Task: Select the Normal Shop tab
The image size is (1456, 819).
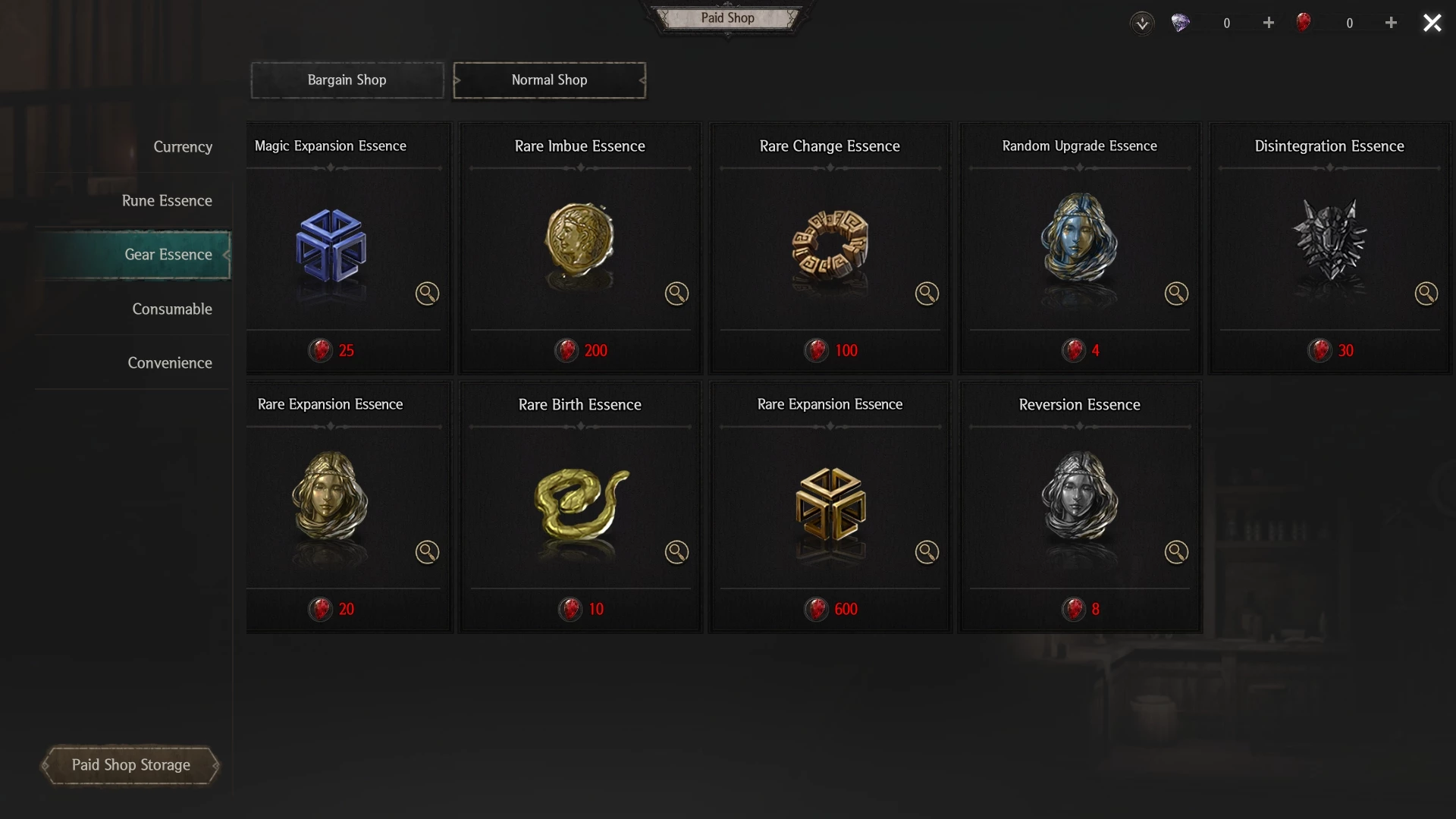Action: [x=550, y=80]
